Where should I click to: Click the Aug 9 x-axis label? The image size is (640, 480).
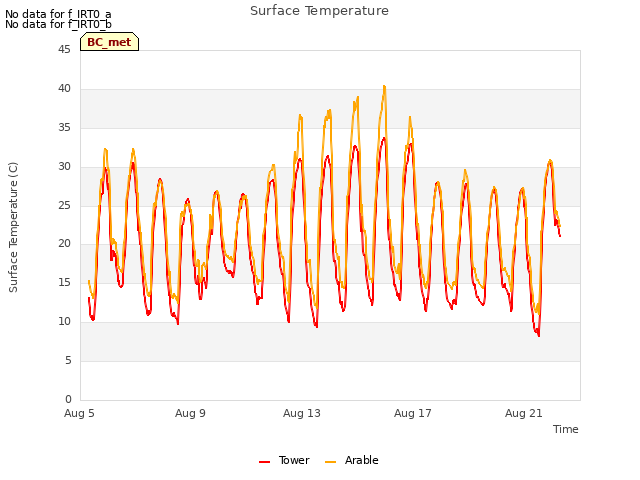click(x=190, y=413)
